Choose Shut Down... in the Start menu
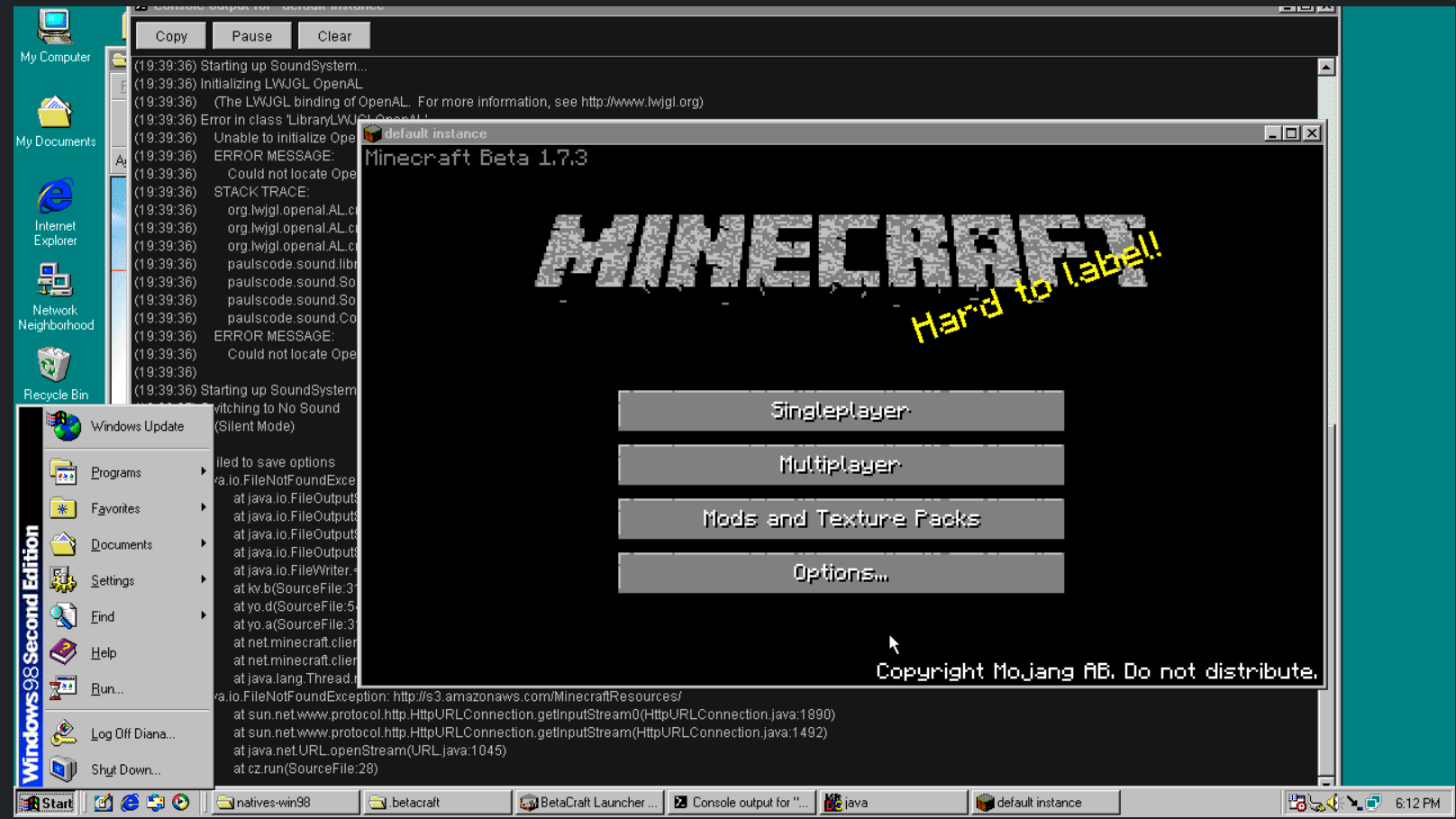The image size is (1456, 819). click(x=125, y=769)
